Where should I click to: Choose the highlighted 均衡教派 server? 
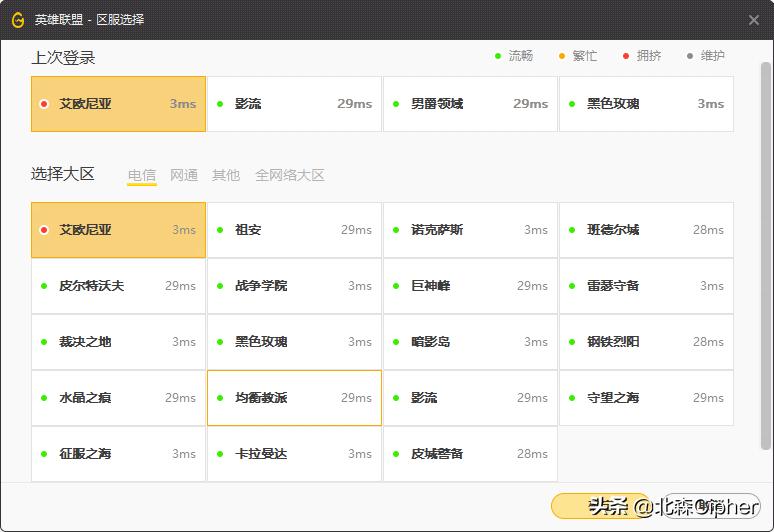point(294,398)
